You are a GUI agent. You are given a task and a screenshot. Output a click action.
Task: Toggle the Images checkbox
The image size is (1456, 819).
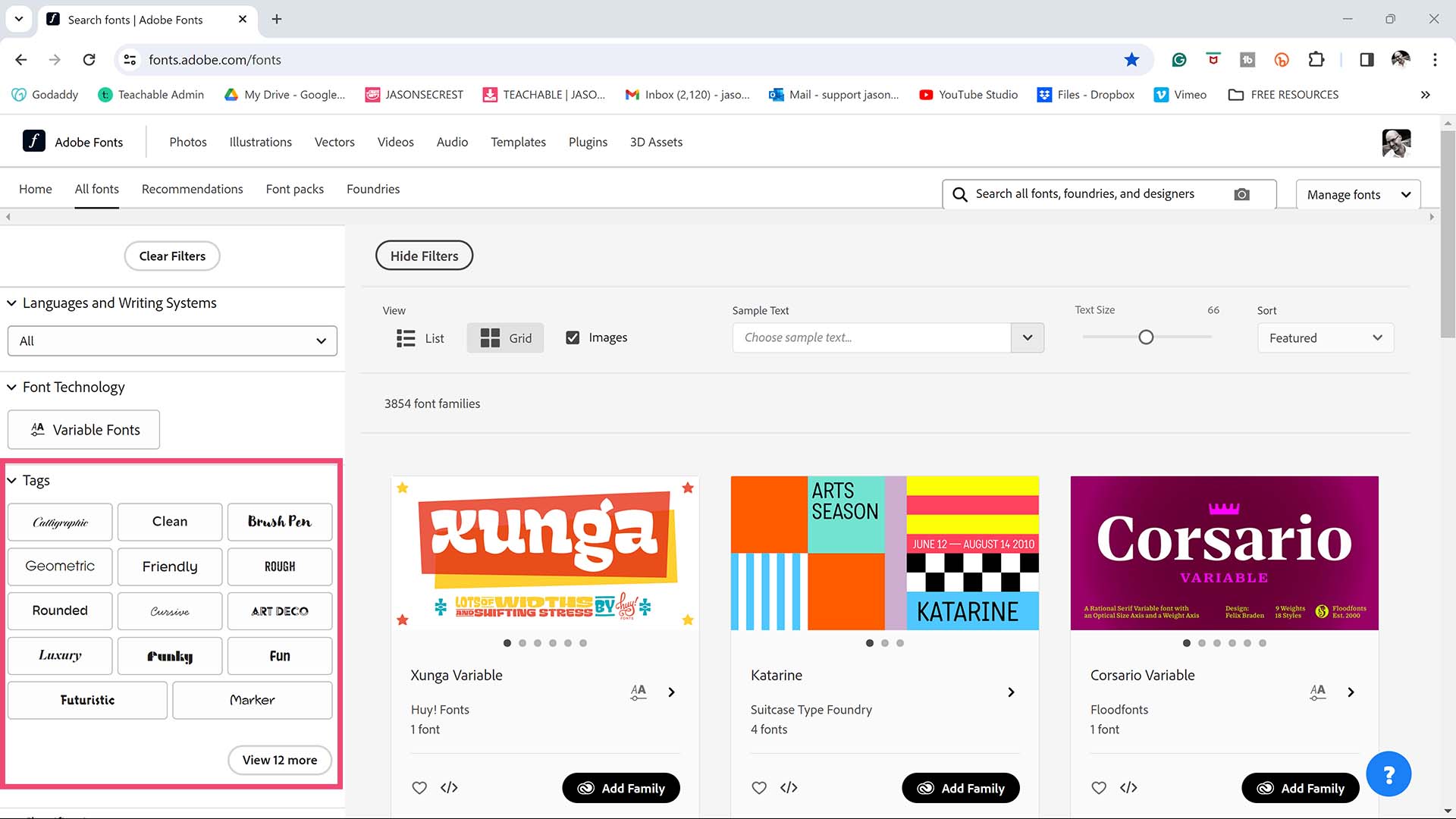[573, 337]
